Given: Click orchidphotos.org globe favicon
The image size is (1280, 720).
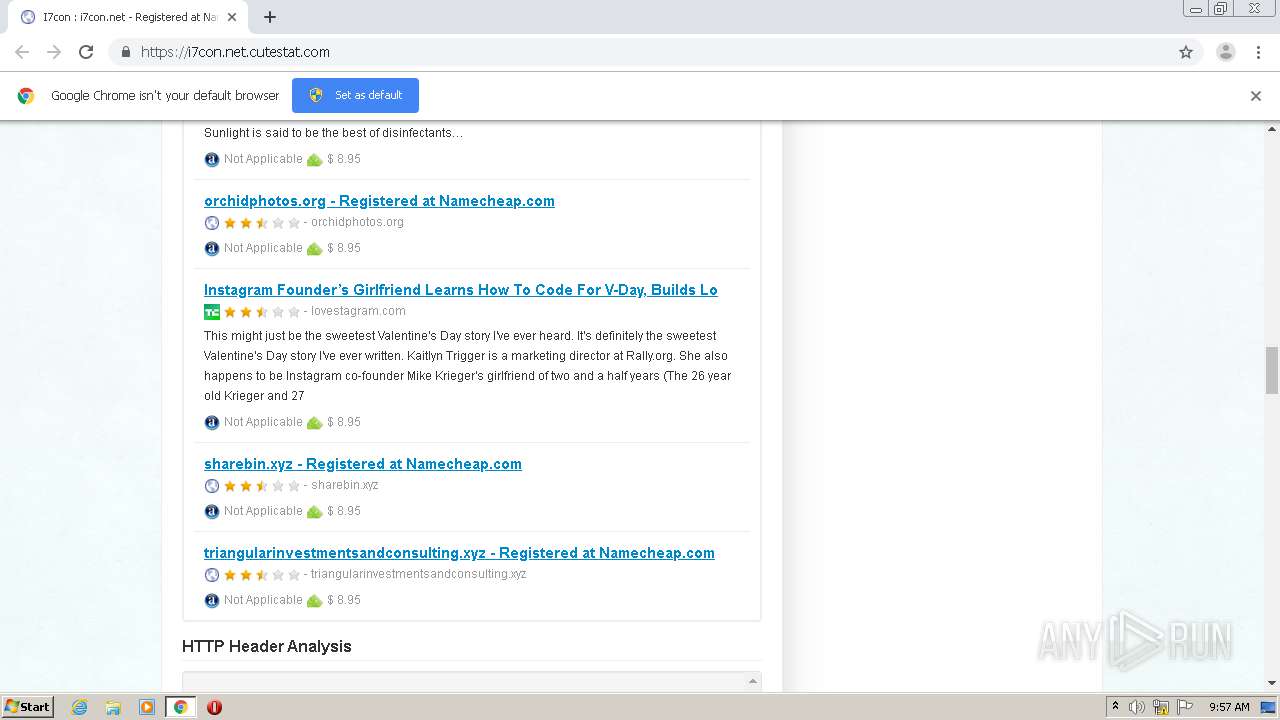Looking at the screenshot, I should click(211, 223).
